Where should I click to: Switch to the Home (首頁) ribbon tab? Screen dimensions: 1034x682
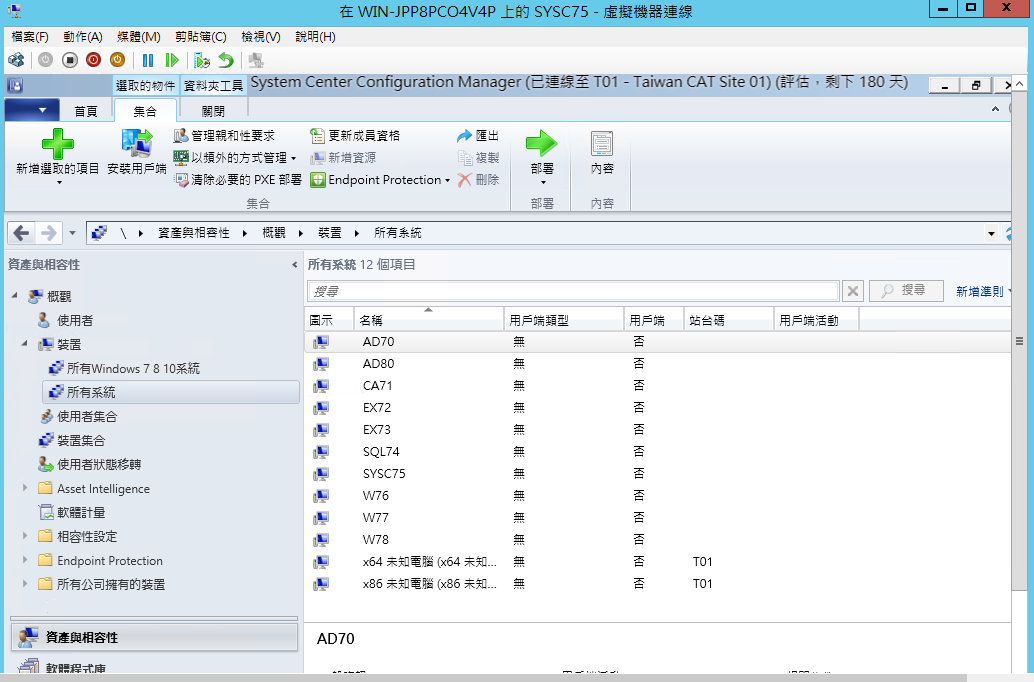click(x=86, y=111)
